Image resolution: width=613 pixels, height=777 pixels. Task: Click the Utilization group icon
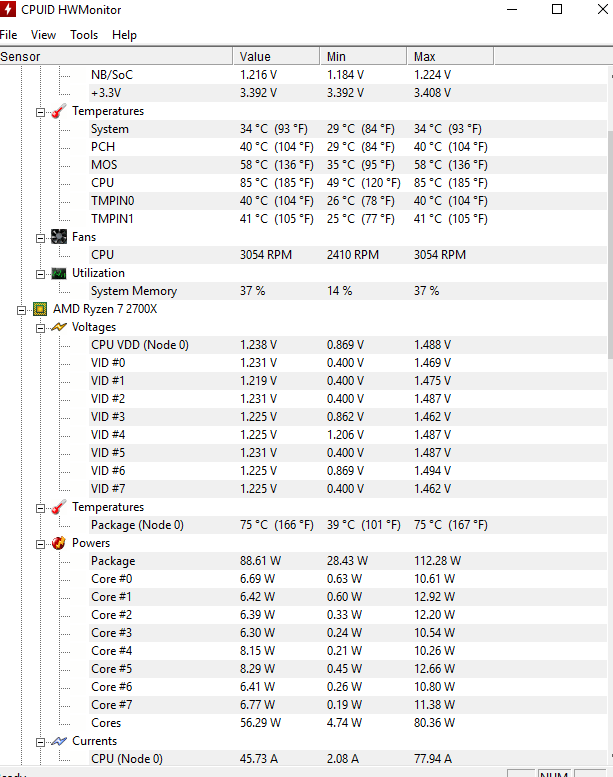click(x=59, y=273)
